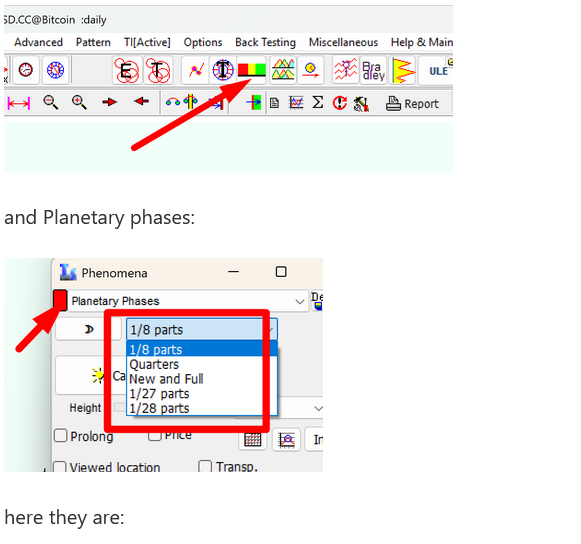
Task: Open the Back Testing menu
Action: pyautogui.click(x=265, y=43)
